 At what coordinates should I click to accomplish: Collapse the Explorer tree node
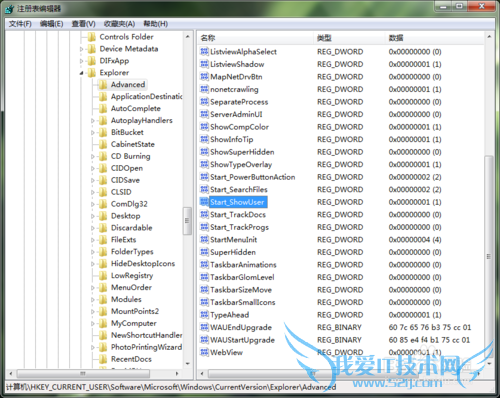pos(81,73)
